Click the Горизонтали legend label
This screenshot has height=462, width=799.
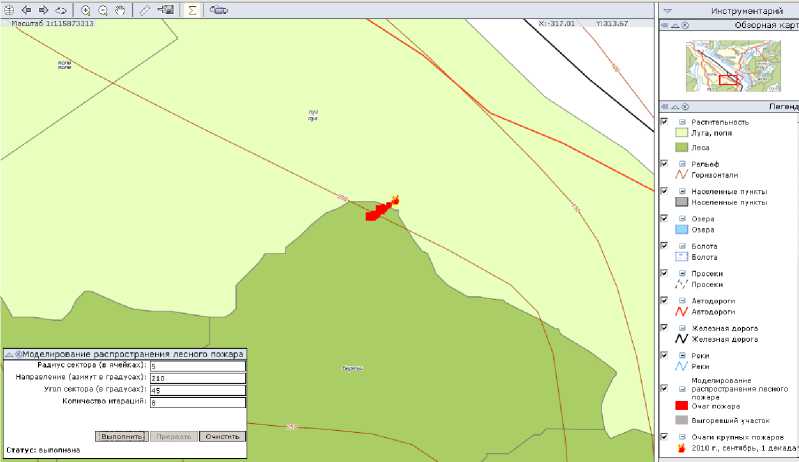[x=714, y=175]
